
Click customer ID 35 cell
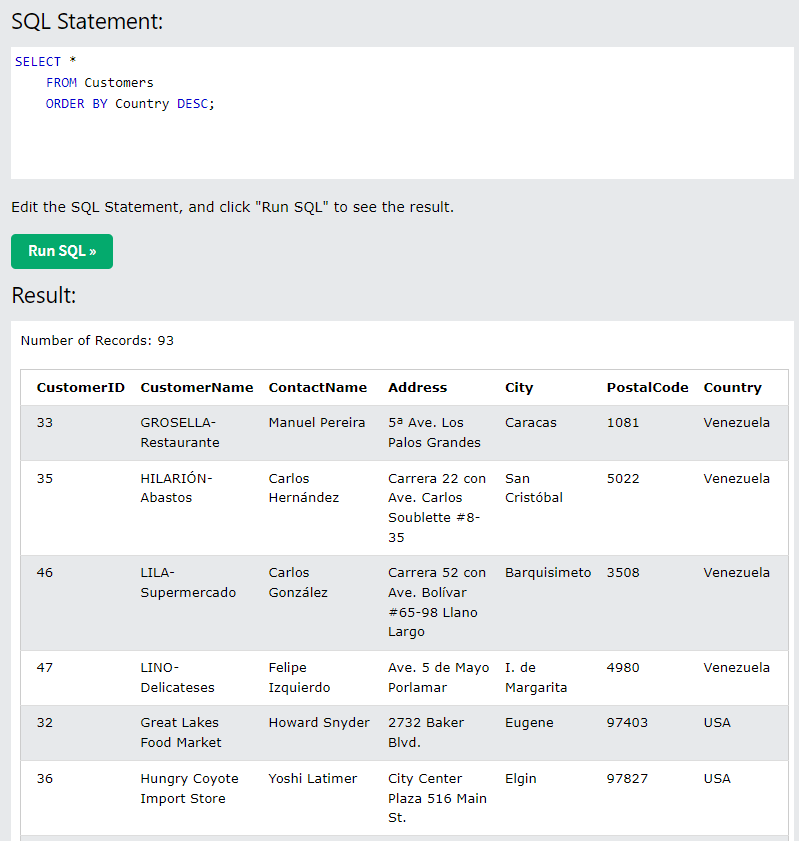(x=45, y=478)
